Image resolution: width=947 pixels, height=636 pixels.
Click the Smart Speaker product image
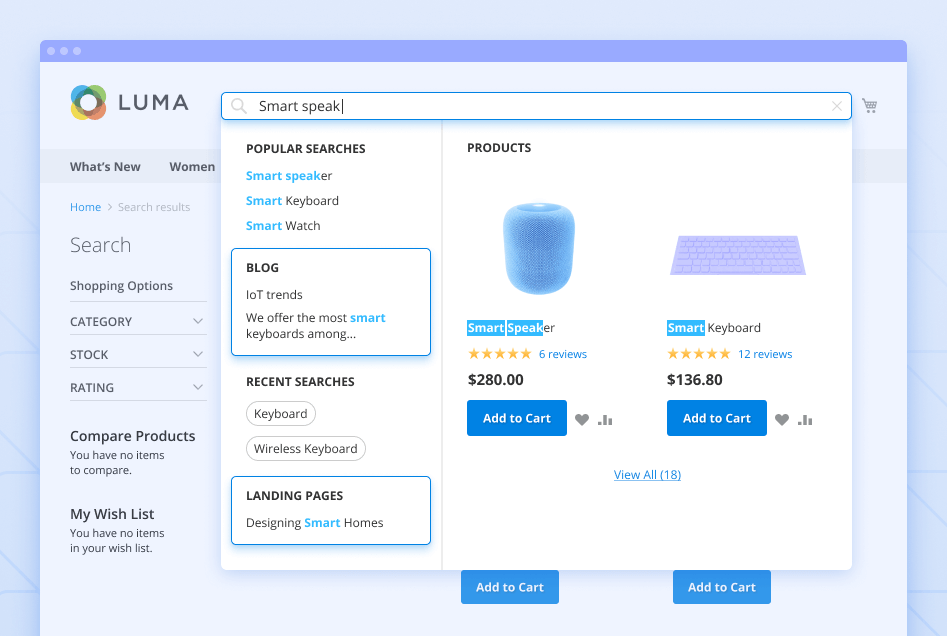(x=538, y=248)
